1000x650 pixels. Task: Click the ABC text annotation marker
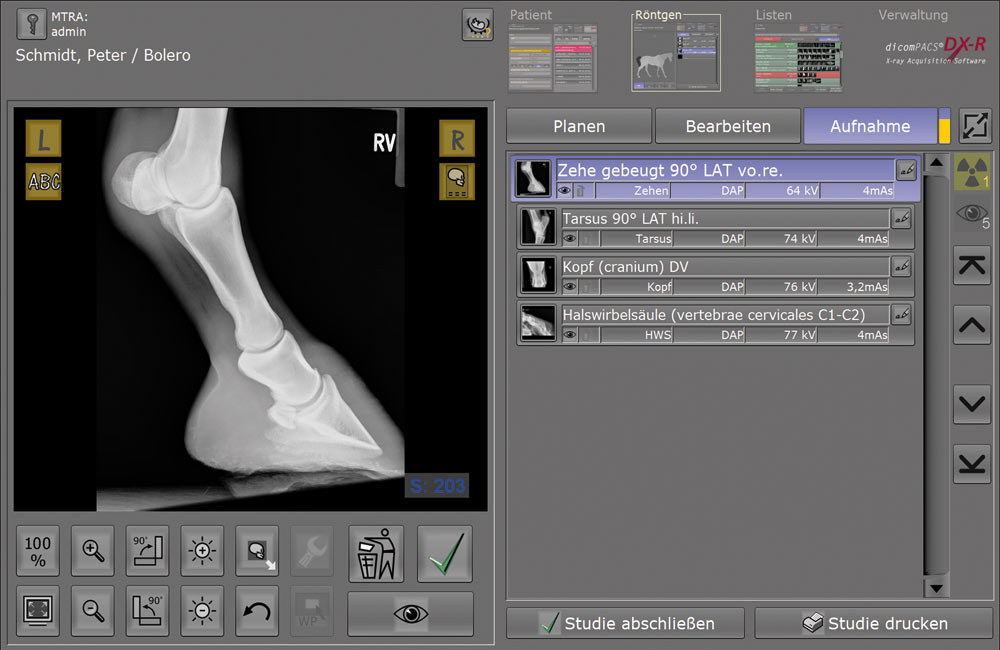point(43,181)
